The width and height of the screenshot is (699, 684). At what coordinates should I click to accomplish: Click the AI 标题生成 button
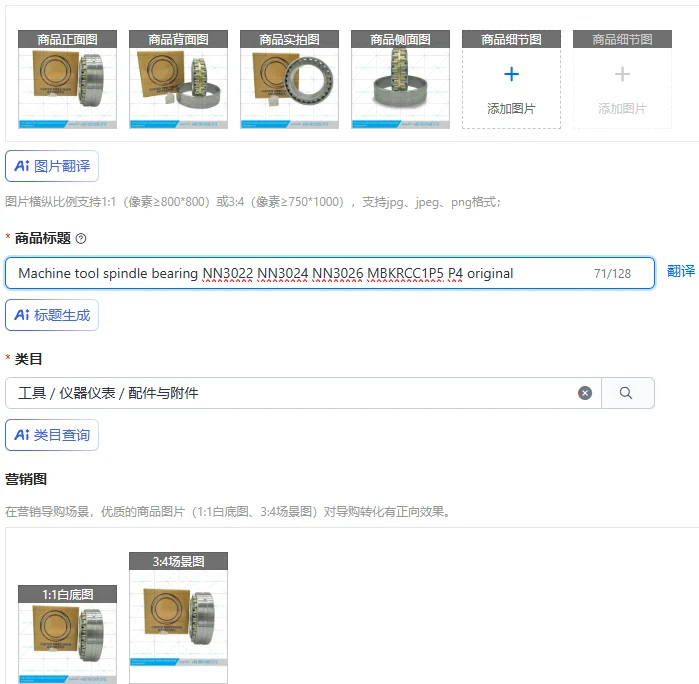click(52, 315)
